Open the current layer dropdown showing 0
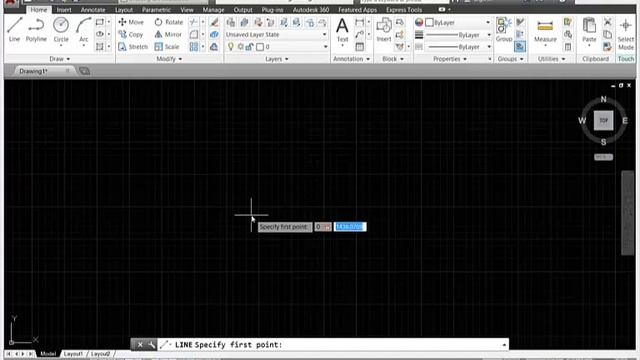 tap(276, 47)
